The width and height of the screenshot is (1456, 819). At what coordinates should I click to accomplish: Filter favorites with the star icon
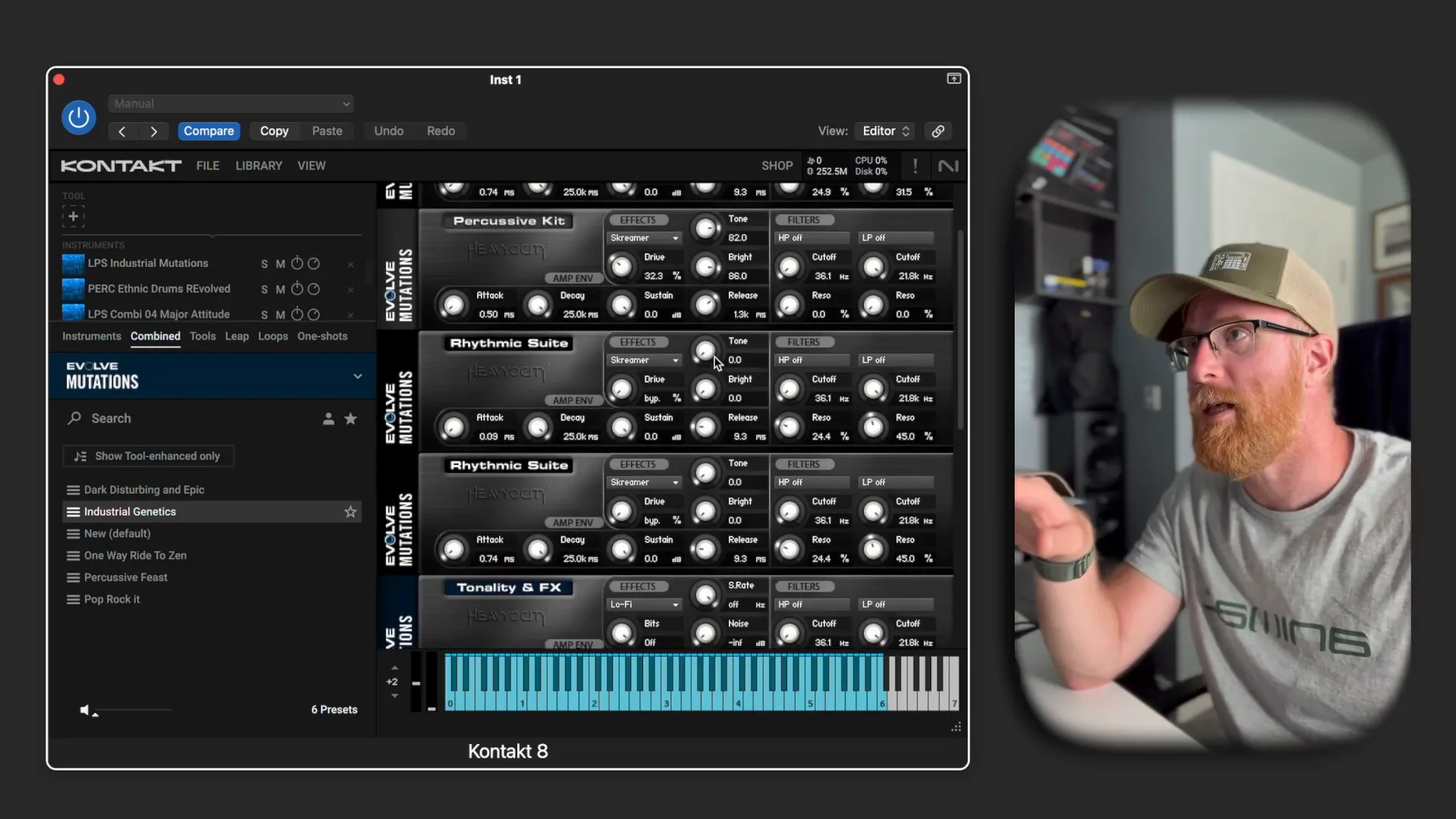tap(350, 419)
